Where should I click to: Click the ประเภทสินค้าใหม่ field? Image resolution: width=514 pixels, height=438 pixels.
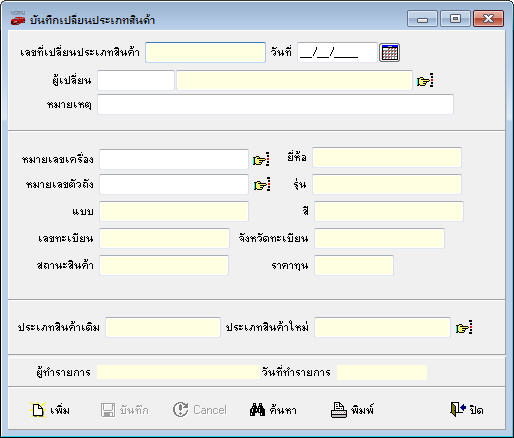(x=382, y=327)
